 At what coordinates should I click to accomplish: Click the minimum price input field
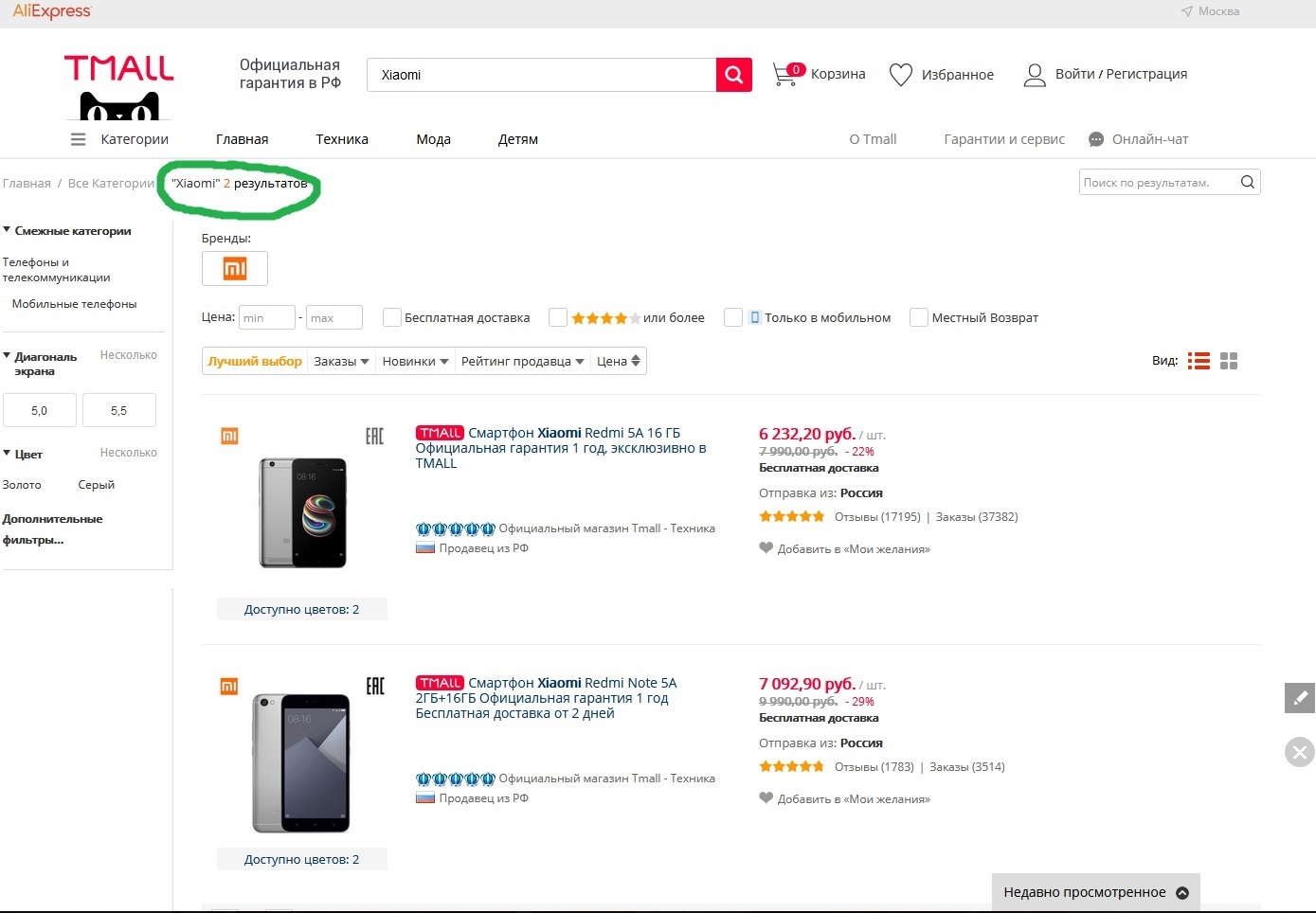pyautogui.click(x=266, y=318)
